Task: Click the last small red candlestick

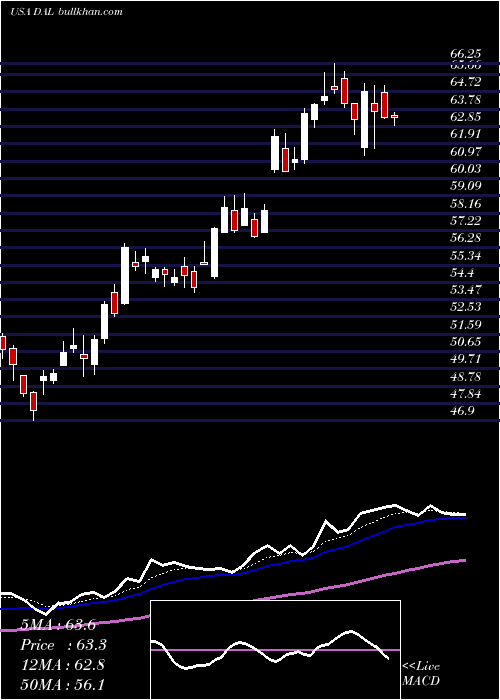Action: click(x=394, y=117)
